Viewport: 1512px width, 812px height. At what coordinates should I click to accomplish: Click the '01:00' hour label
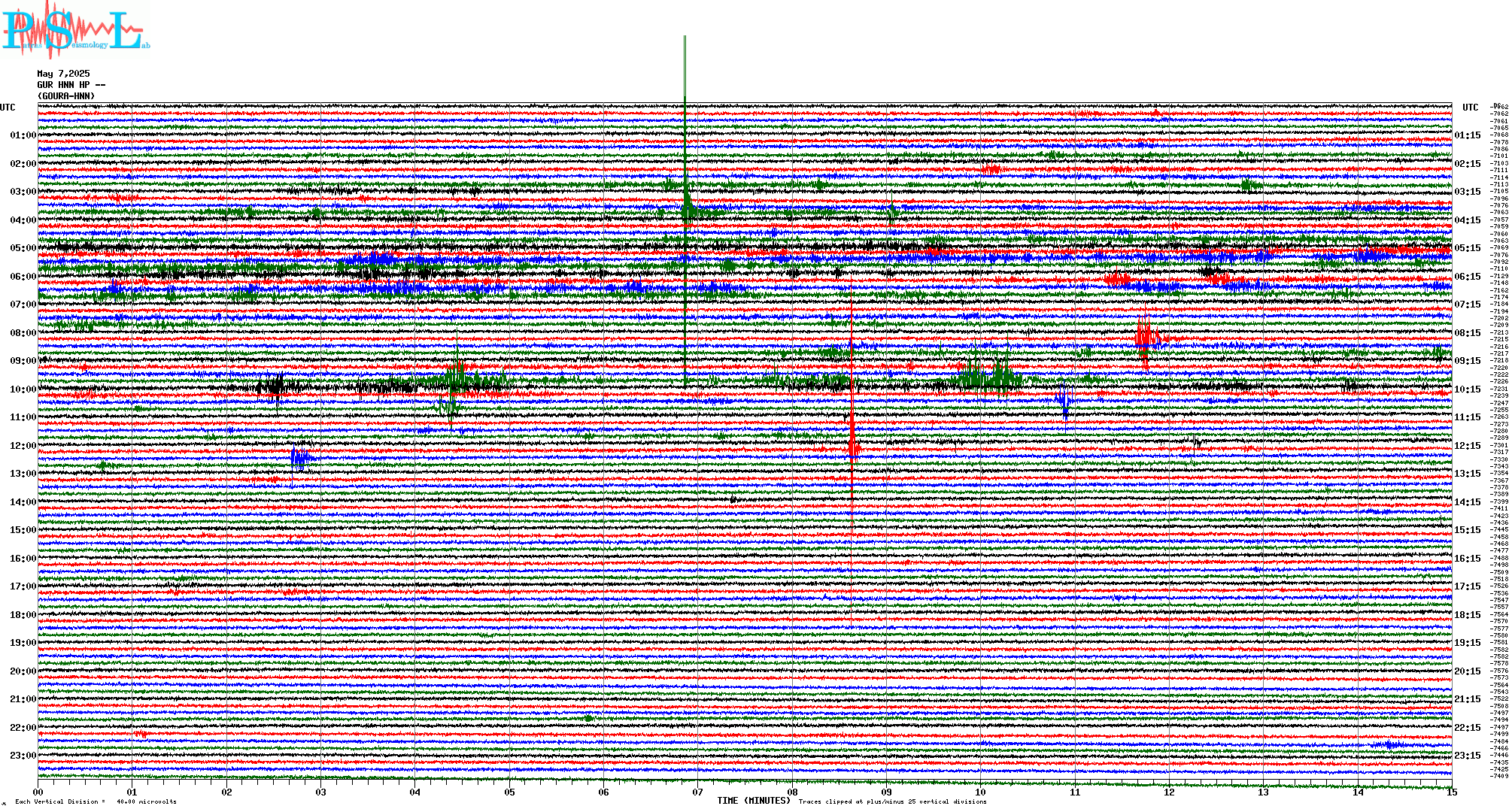click(x=23, y=135)
